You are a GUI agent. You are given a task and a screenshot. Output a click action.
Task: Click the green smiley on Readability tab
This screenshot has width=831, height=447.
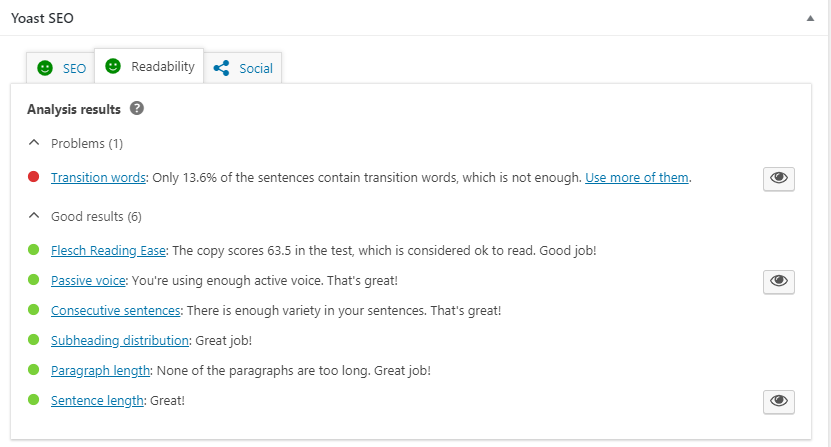[113, 66]
